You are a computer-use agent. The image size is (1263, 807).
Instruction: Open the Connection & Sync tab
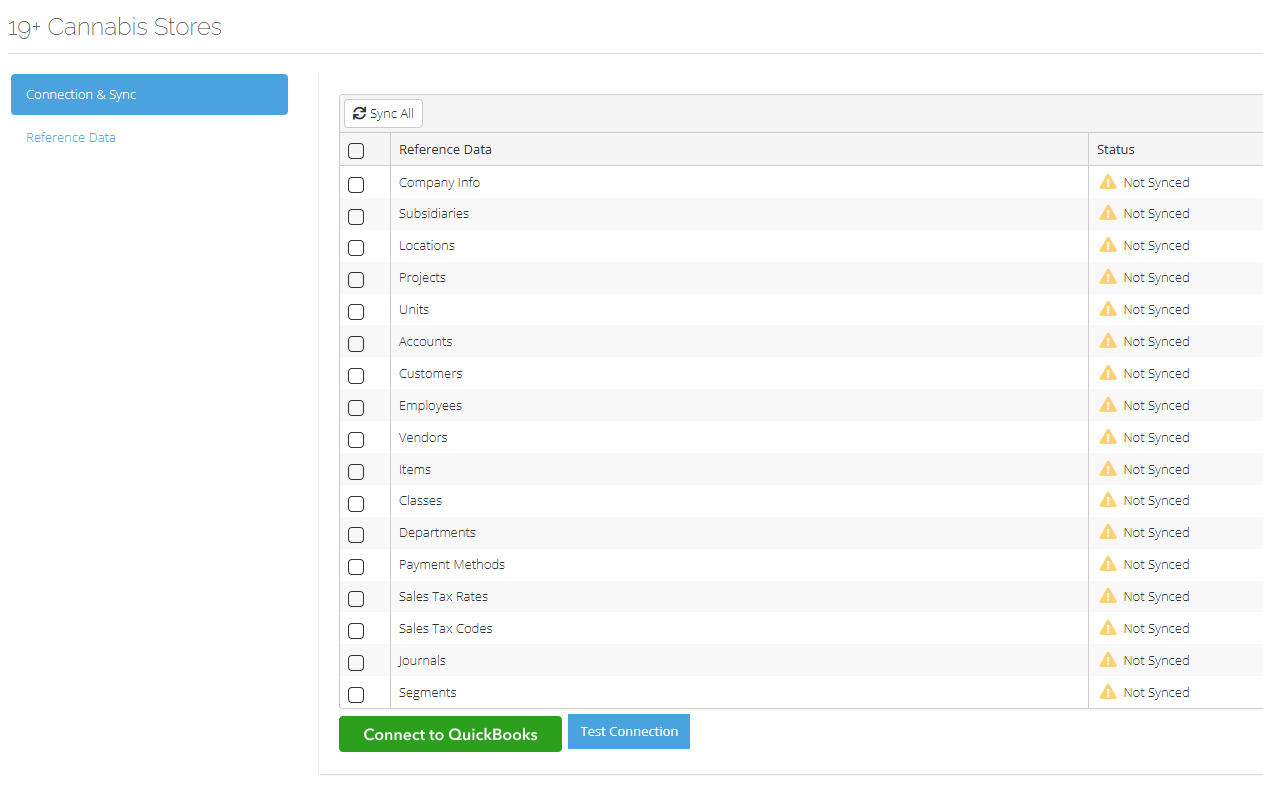149,95
